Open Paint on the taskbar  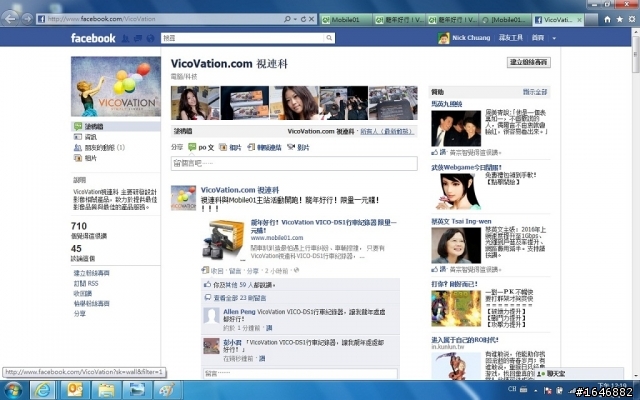(x=167, y=390)
